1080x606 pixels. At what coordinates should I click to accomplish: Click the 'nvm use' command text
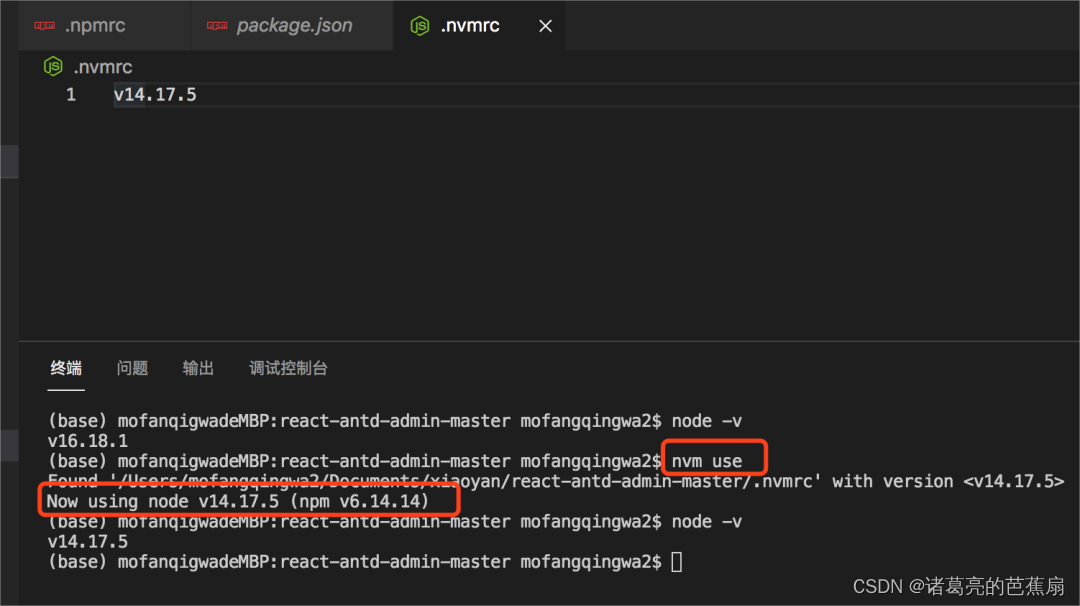pyautogui.click(x=707, y=461)
